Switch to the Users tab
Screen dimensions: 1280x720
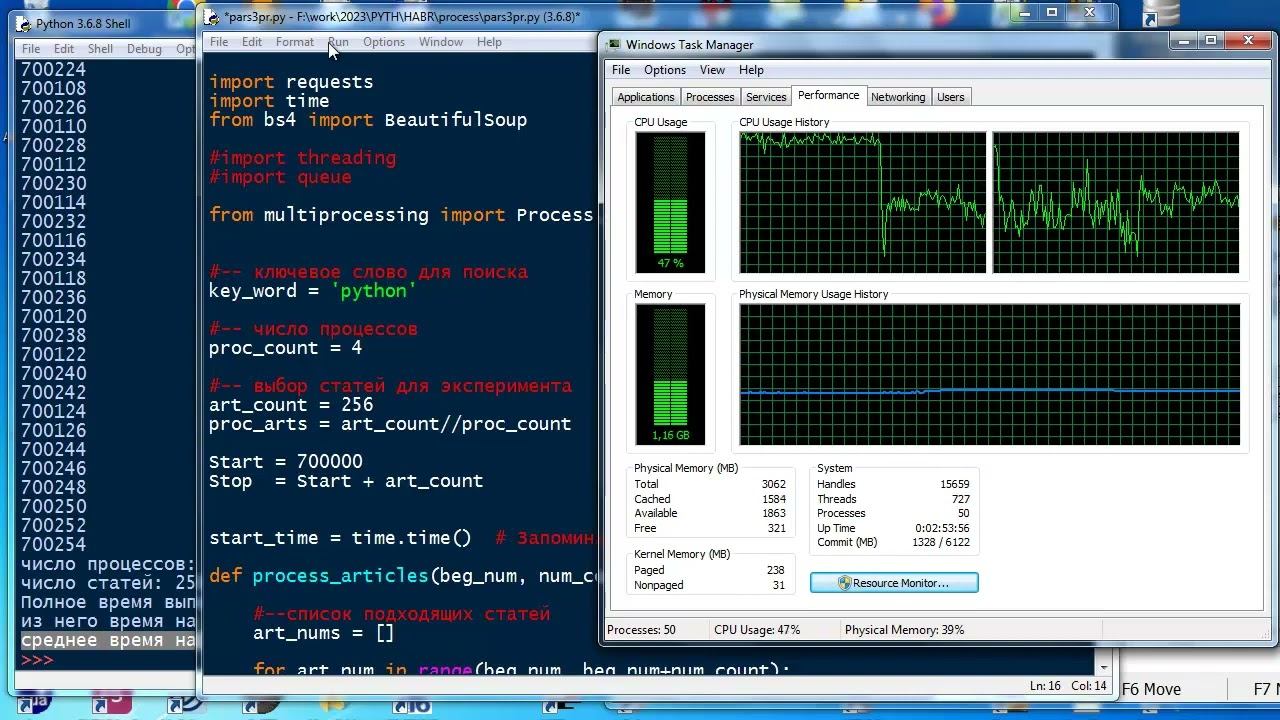[950, 97]
